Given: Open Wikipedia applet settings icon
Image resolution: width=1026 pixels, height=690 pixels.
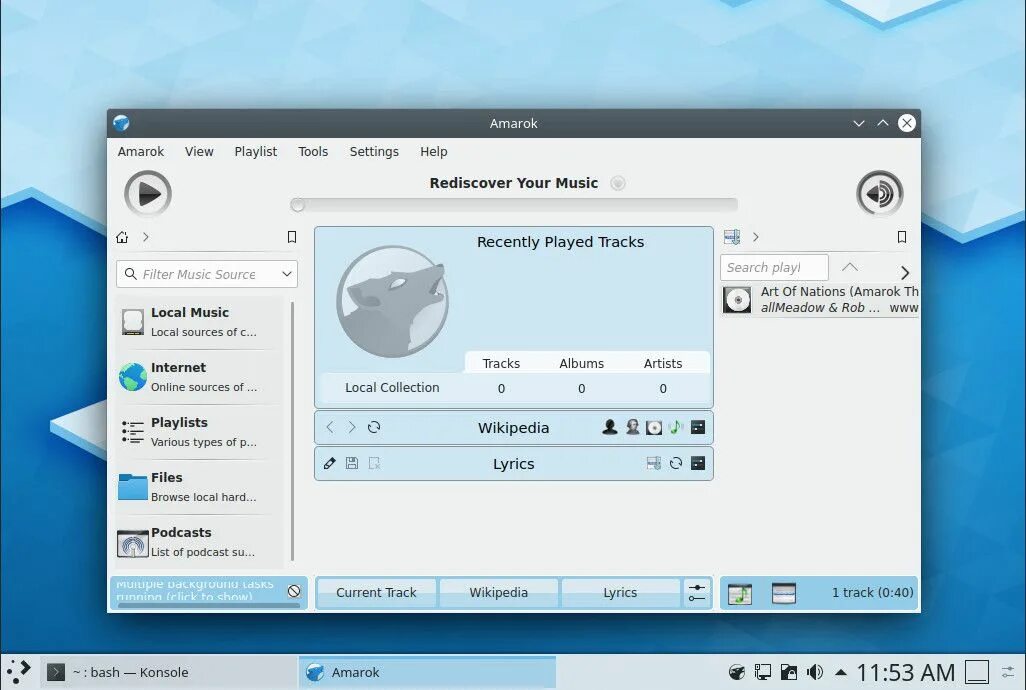Looking at the screenshot, I should click(698, 427).
